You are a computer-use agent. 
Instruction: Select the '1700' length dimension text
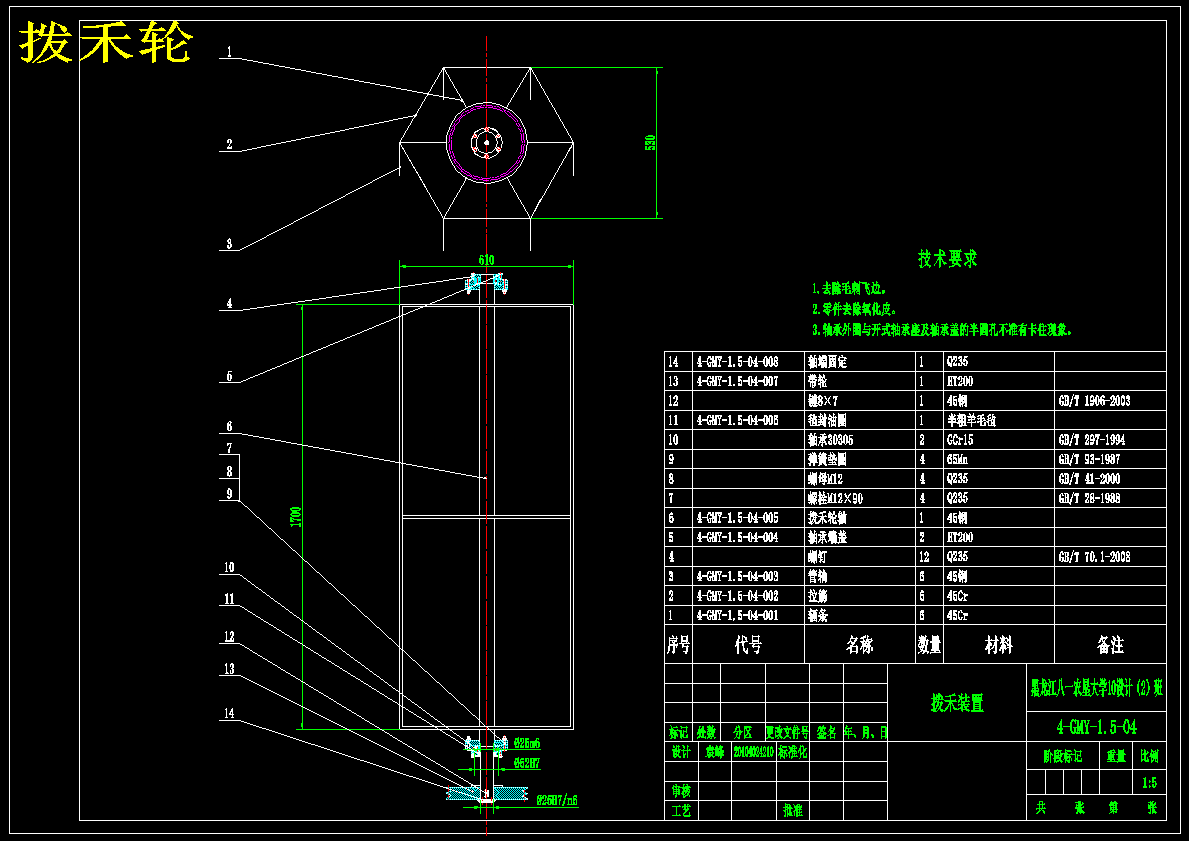click(x=296, y=516)
